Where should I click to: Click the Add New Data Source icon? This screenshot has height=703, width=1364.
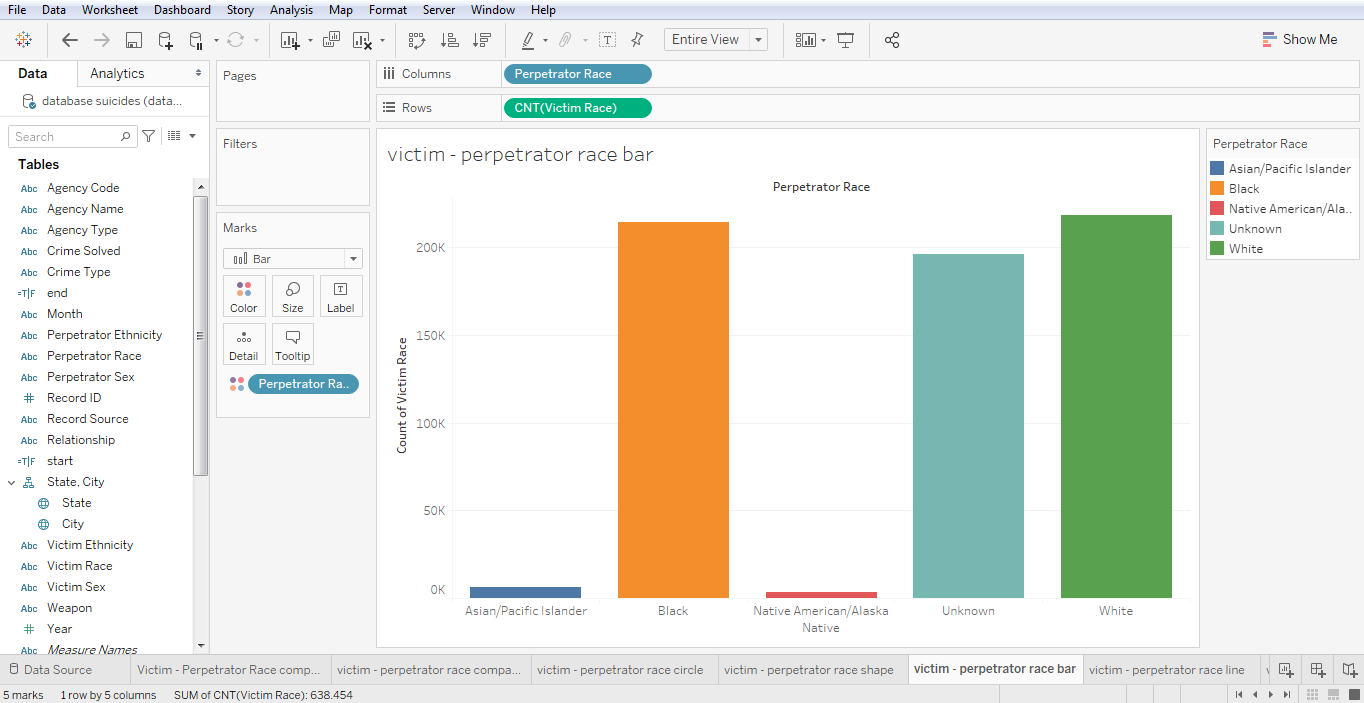(165, 40)
